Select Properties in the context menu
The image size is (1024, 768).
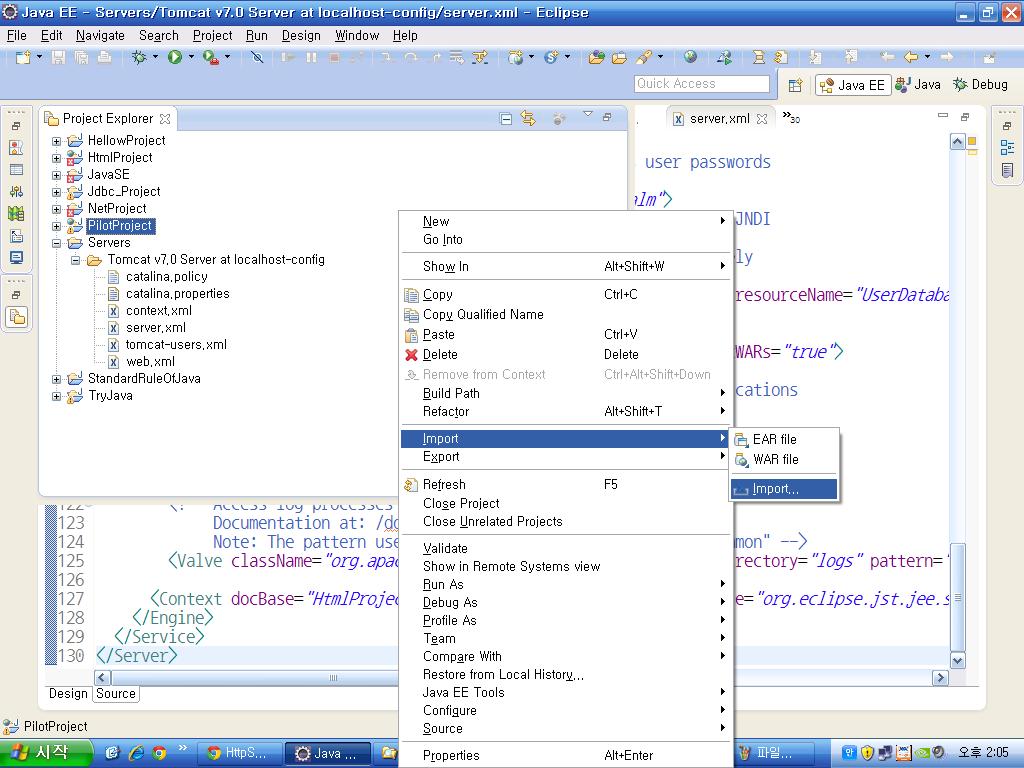click(x=565, y=756)
